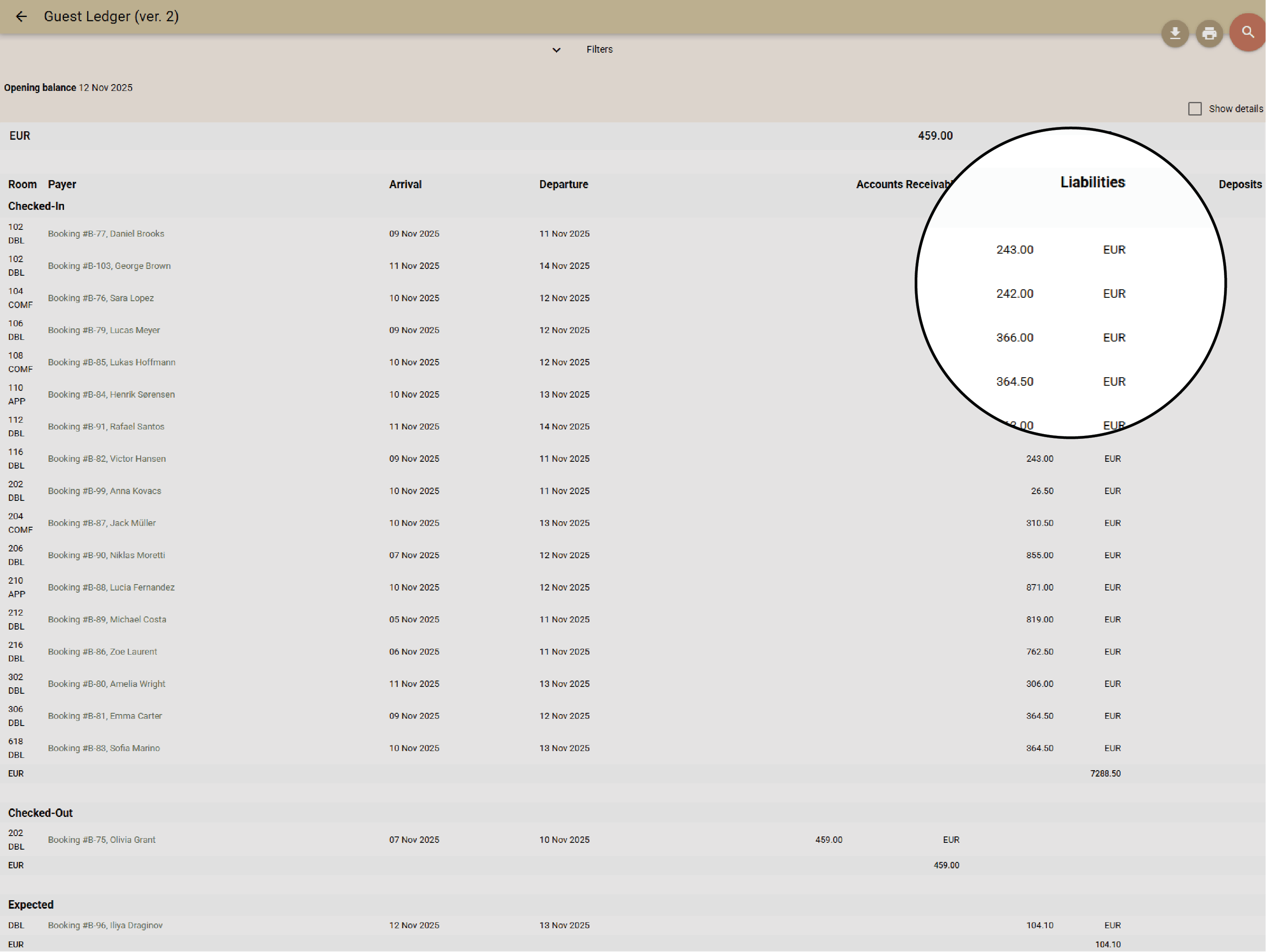Viewport: 1266px width, 952px height.
Task: Open search using the magnifier icon
Action: (x=1247, y=33)
